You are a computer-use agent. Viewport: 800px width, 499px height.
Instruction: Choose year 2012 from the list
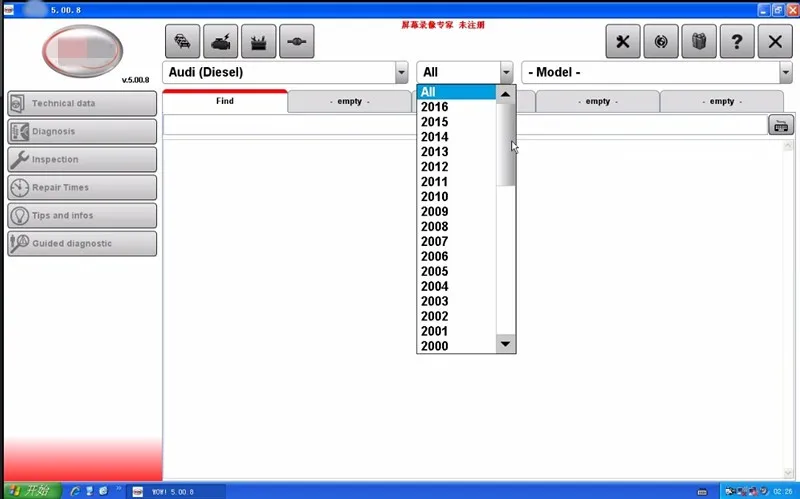point(457,167)
